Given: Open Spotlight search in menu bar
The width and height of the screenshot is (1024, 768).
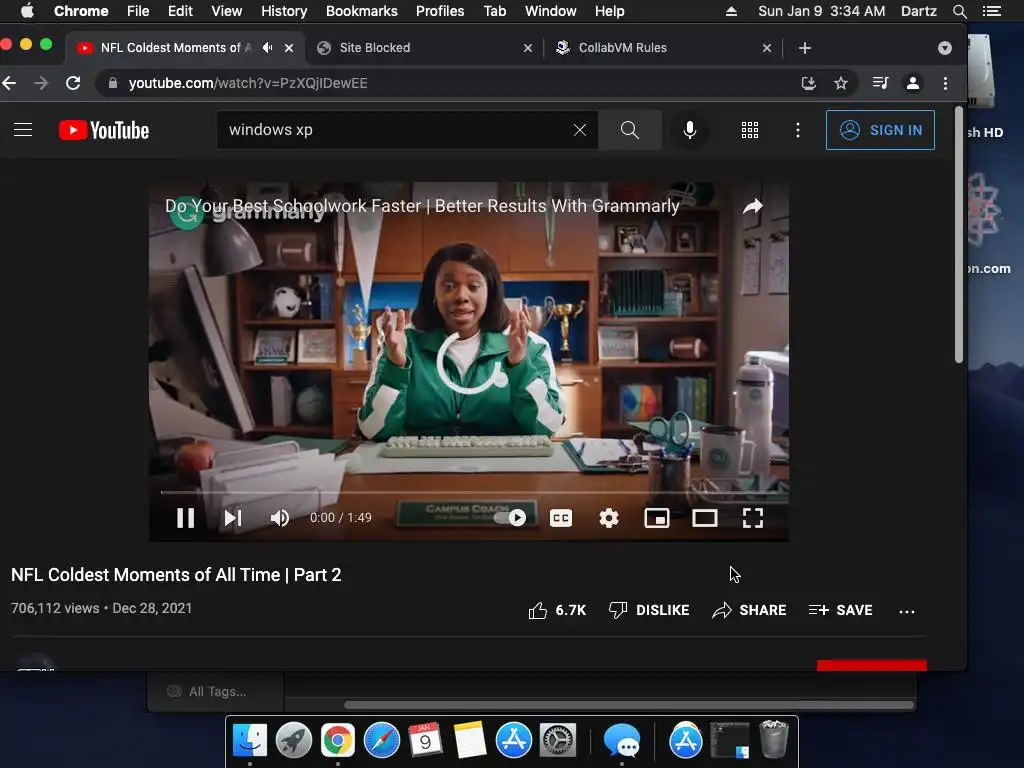Looking at the screenshot, I should [959, 11].
